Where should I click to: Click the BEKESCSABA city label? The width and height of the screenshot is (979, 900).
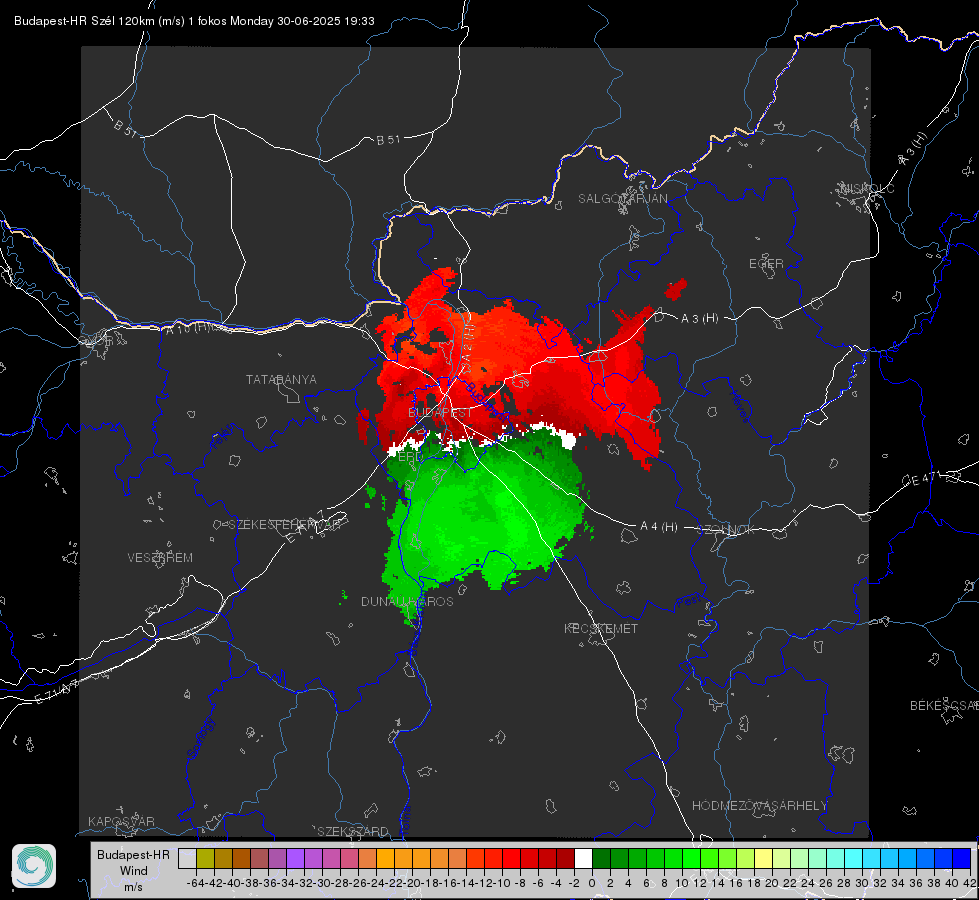click(943, 706)
